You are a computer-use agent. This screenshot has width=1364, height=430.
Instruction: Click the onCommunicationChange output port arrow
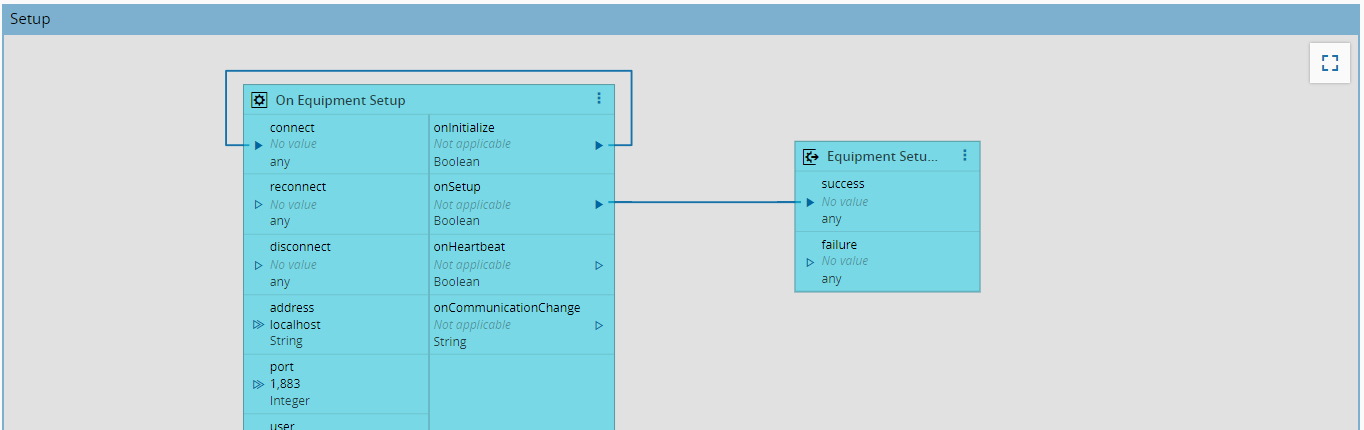[599, 325]
